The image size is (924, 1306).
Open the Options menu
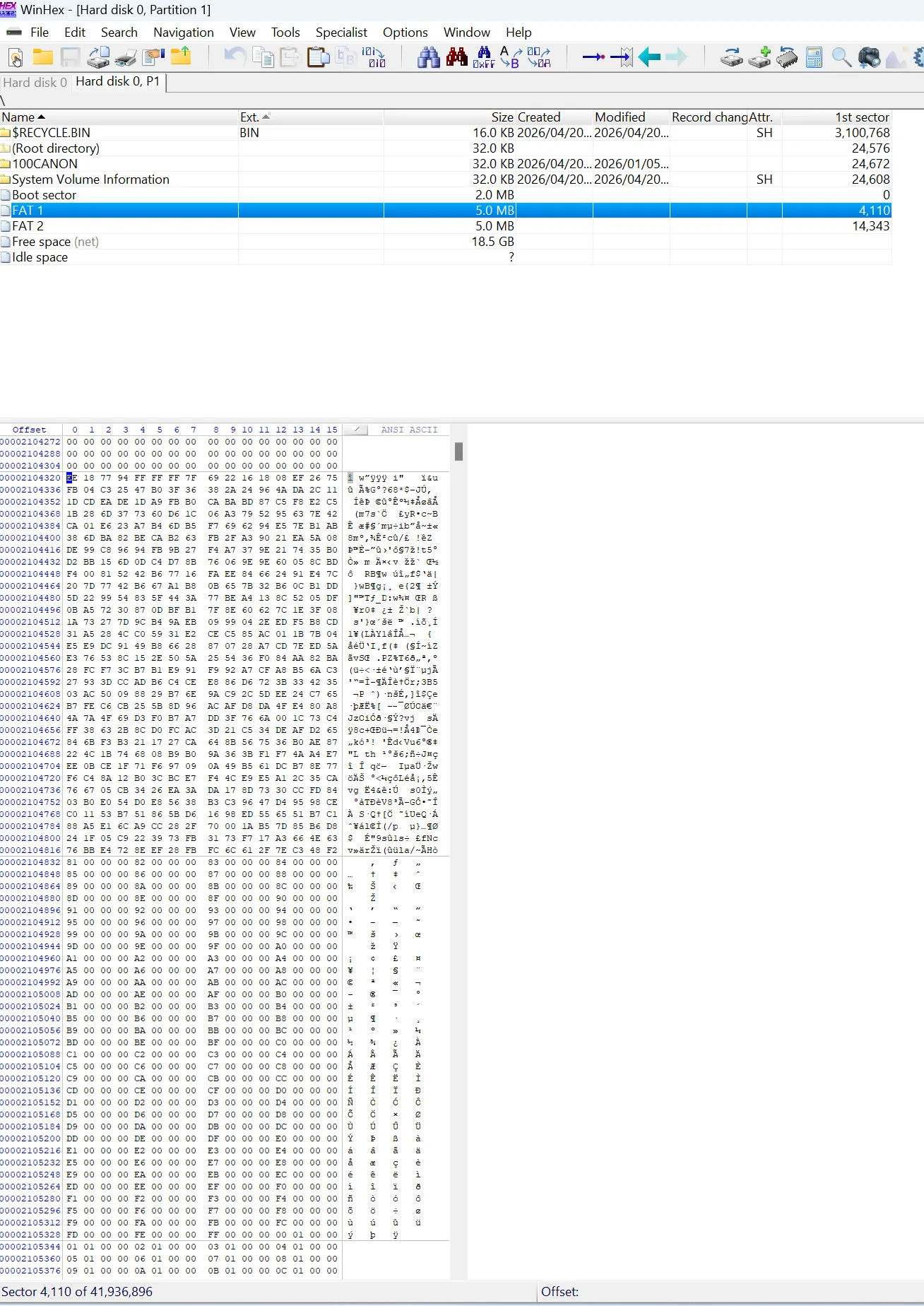pyautogui.click(x=405, y=33)
